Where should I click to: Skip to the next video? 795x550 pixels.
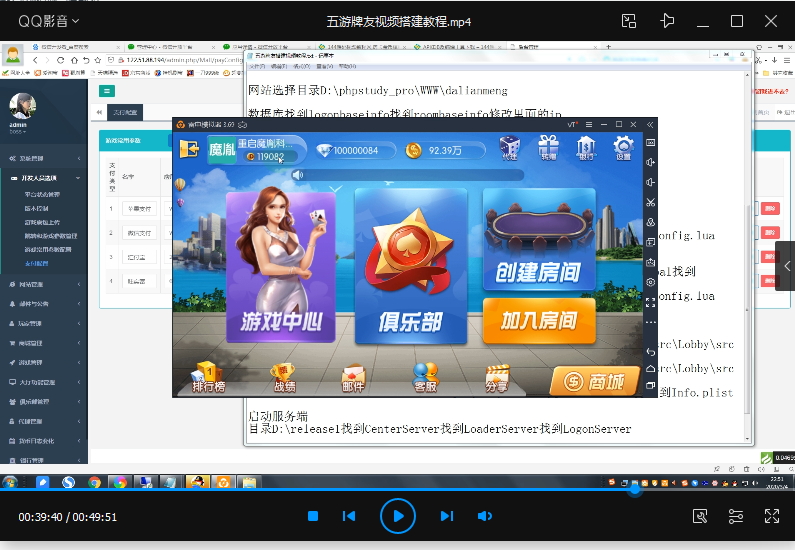tap(447, 516)
